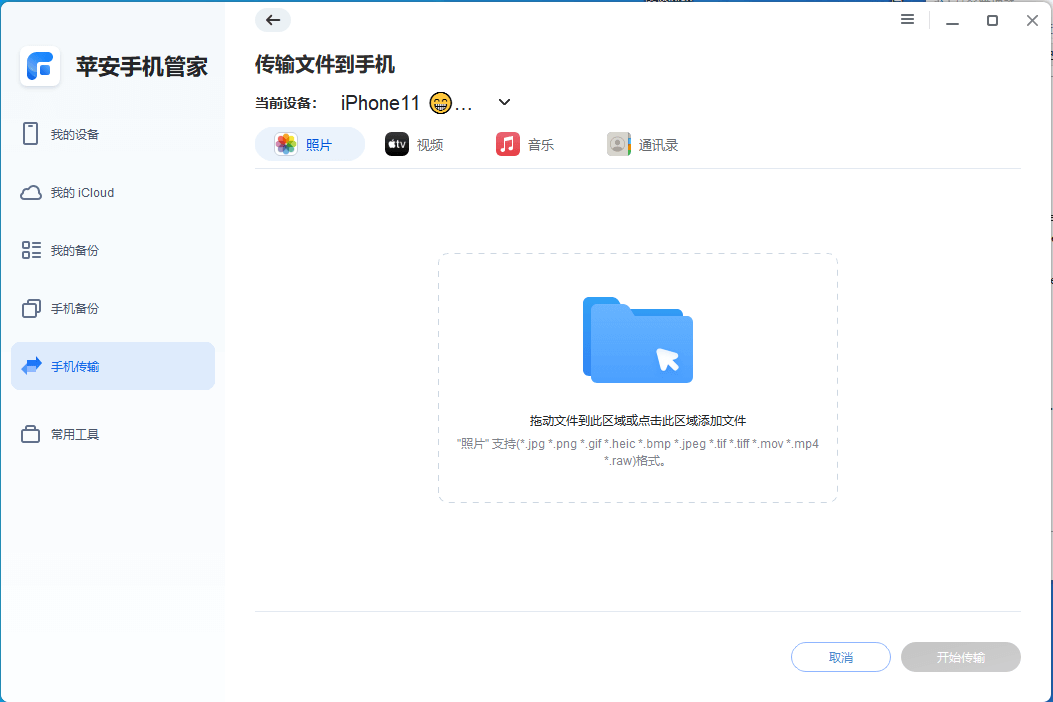Click the Apple TV icon next to 视频
This screenshot has height=702, width=1053.
(x=396, y=143)
